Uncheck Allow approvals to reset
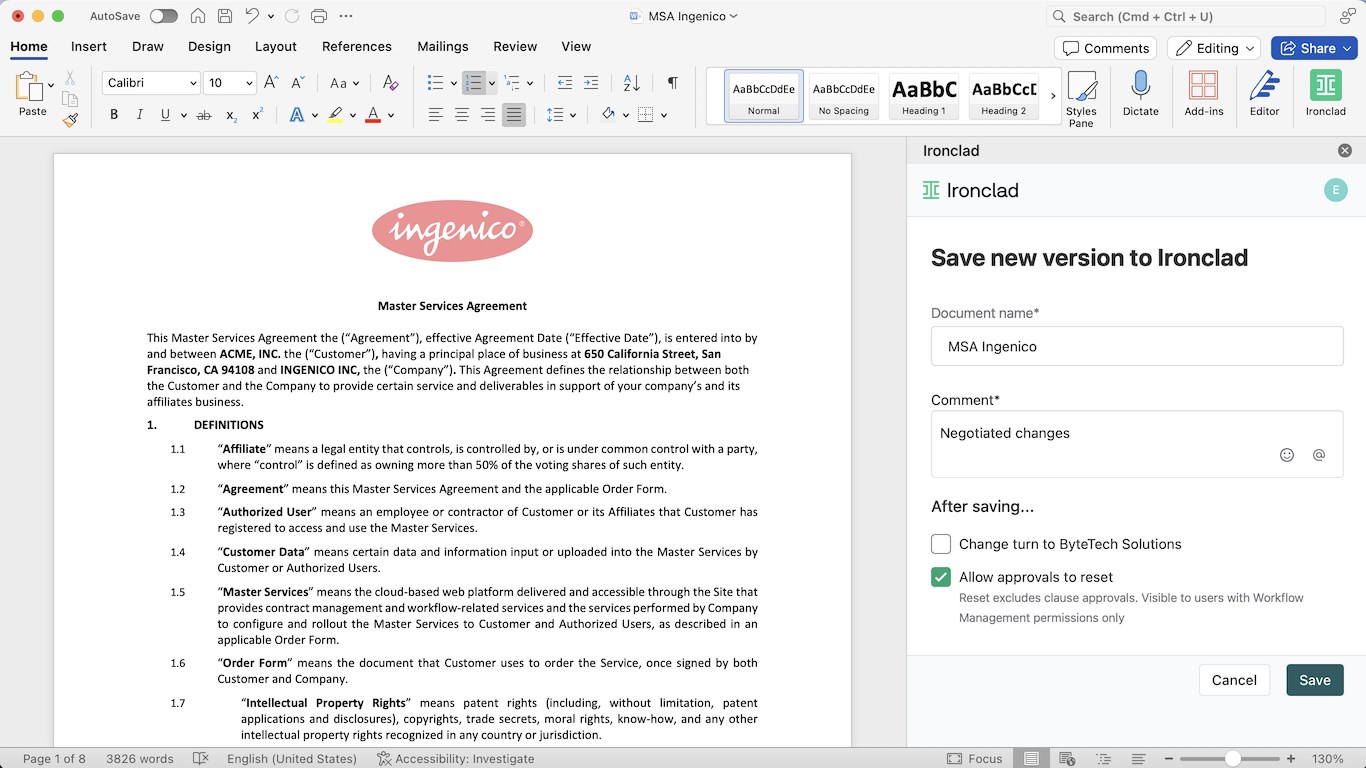The height and width of the screenshot is (768, 1366). tap(941, 577)
